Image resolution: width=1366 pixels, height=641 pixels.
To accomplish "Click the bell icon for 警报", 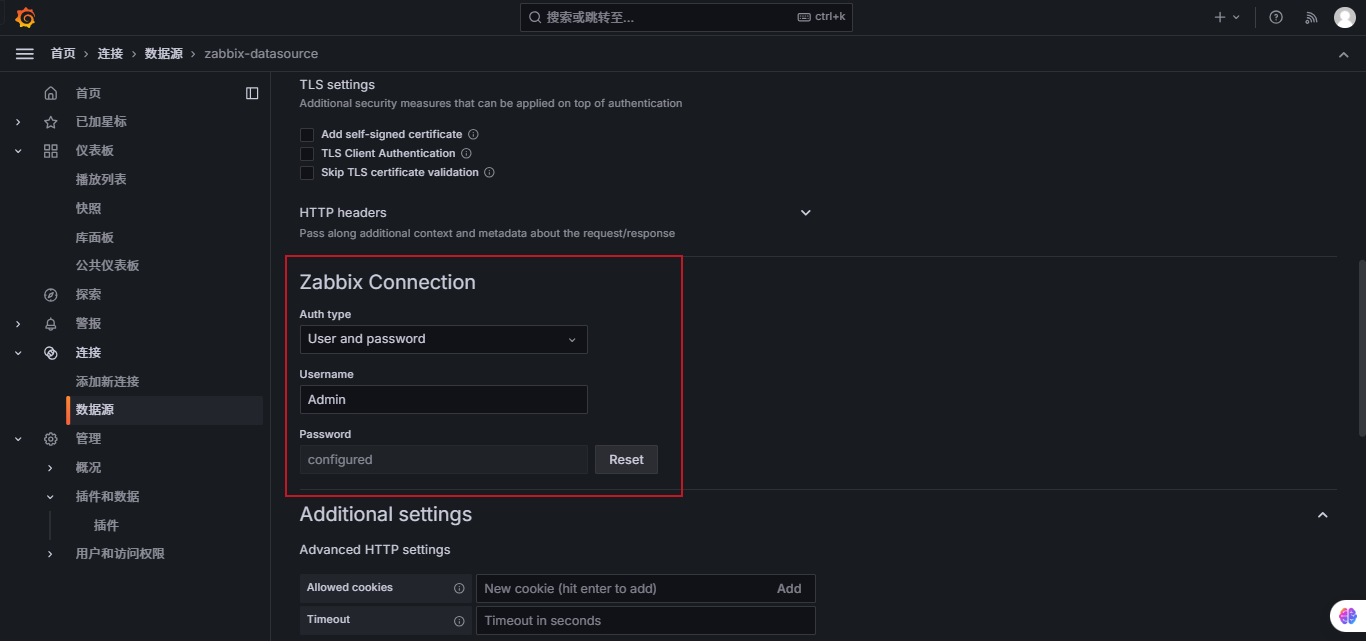I will [x=51, y=324].
